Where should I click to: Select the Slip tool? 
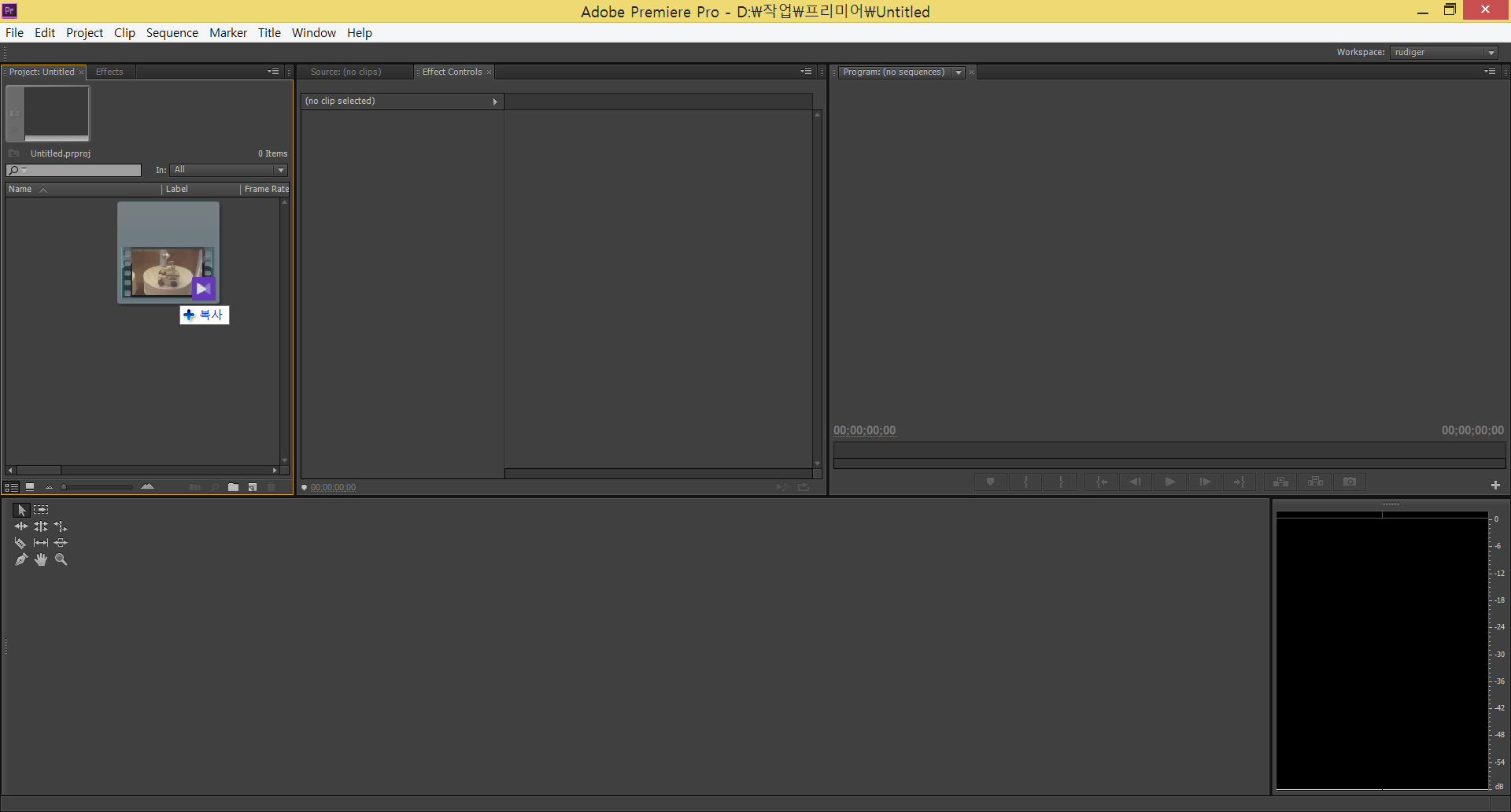coord(41,543)
